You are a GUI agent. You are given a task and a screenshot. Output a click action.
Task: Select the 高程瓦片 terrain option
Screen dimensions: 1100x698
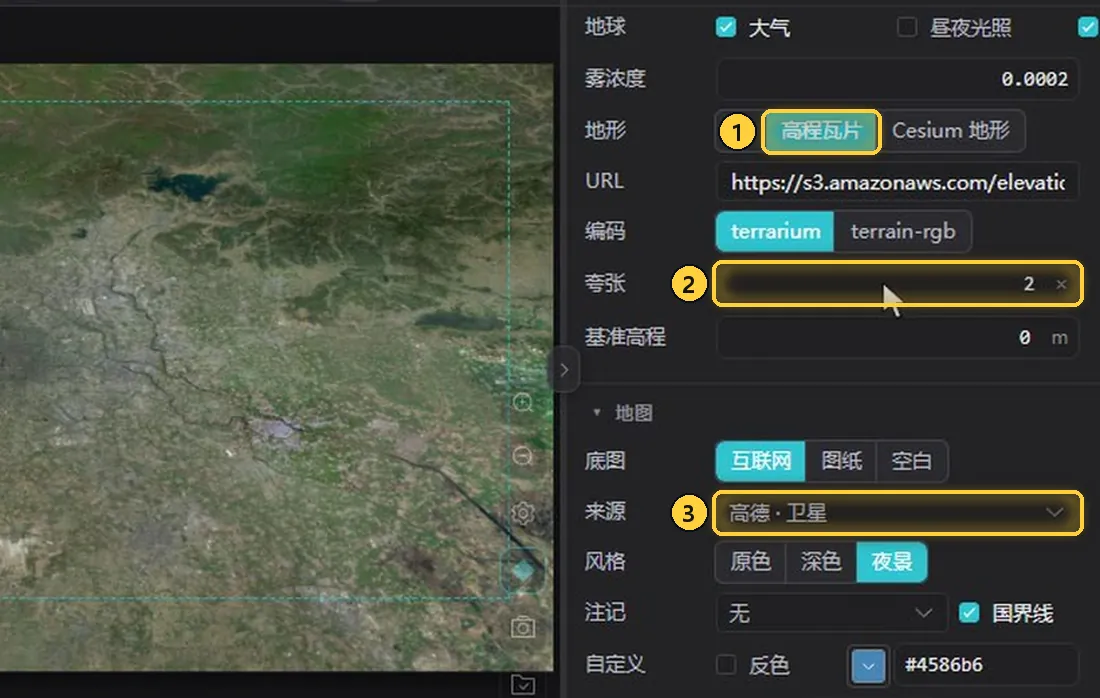click(x=821, y=131)
